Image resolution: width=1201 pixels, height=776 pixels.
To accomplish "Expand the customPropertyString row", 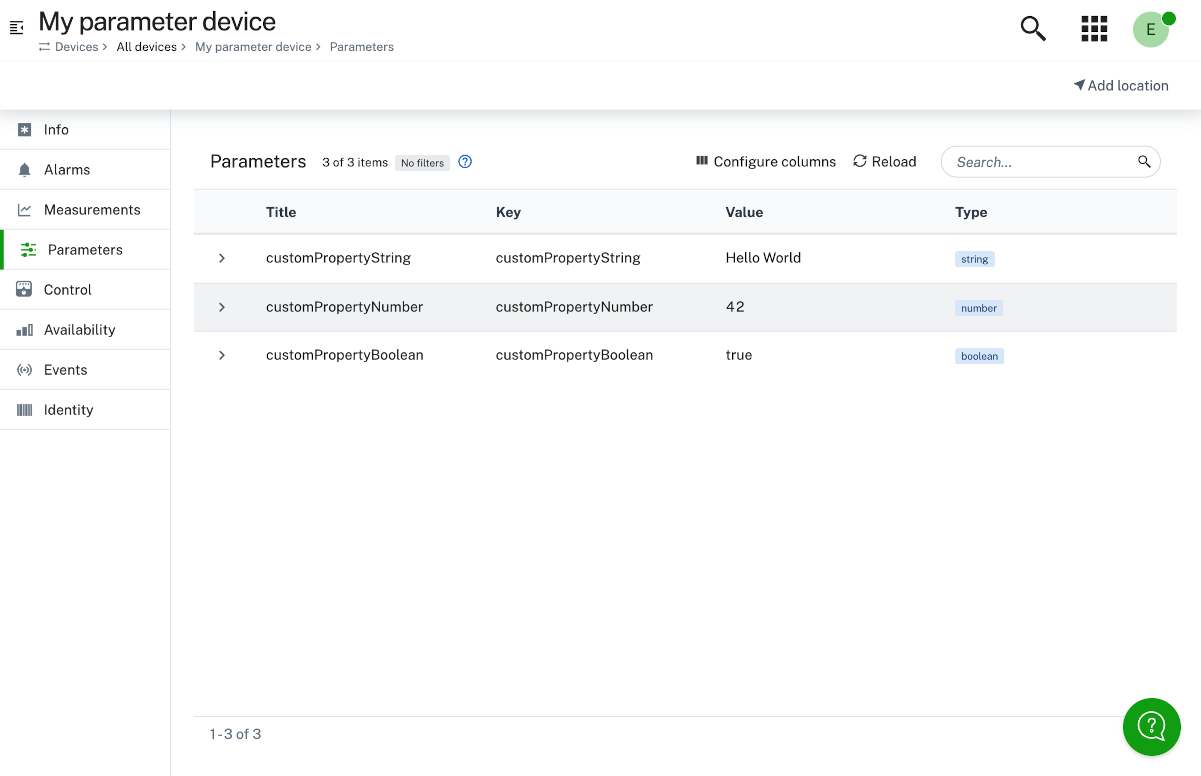I will pos(222,258).
